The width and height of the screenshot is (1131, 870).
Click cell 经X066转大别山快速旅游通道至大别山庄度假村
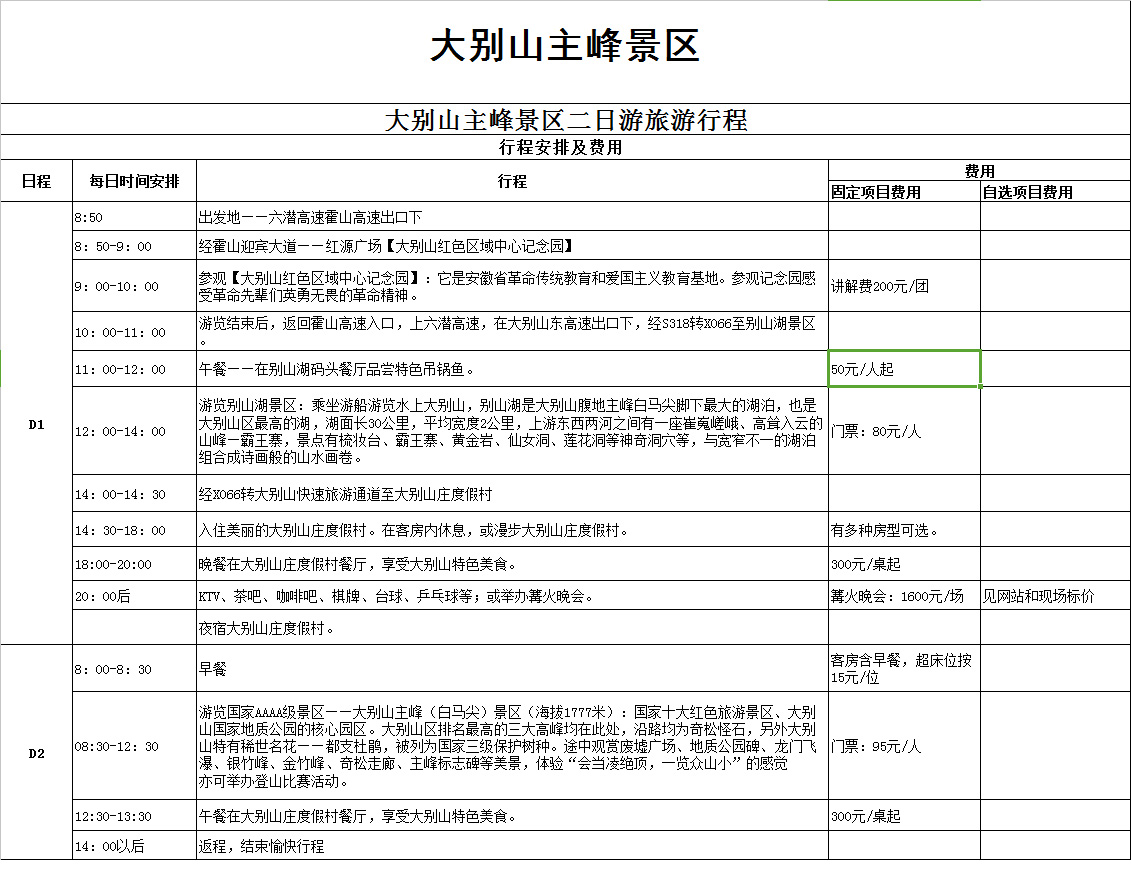pyautogui.click(x=512, y=494)
